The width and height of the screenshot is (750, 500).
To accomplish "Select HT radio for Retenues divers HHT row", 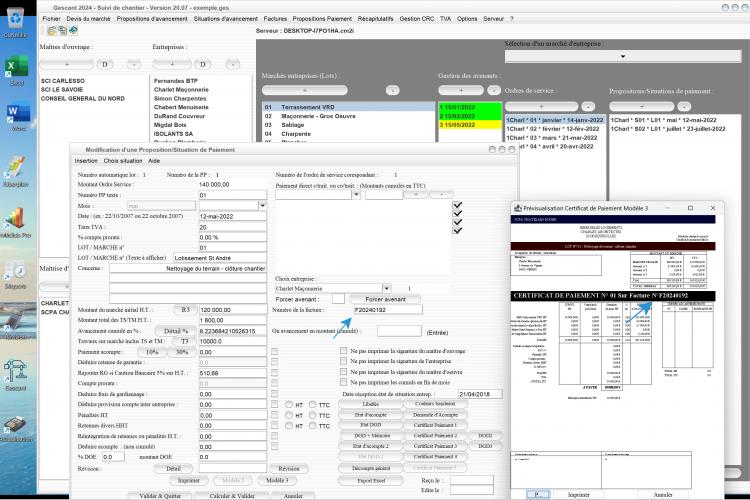I will [289, 425].
